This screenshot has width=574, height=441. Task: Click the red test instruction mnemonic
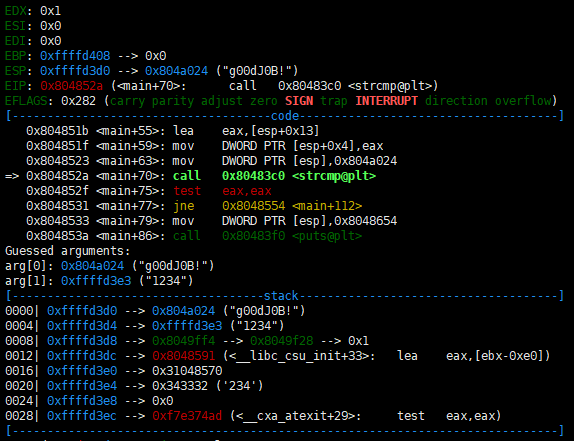point(187,191)
